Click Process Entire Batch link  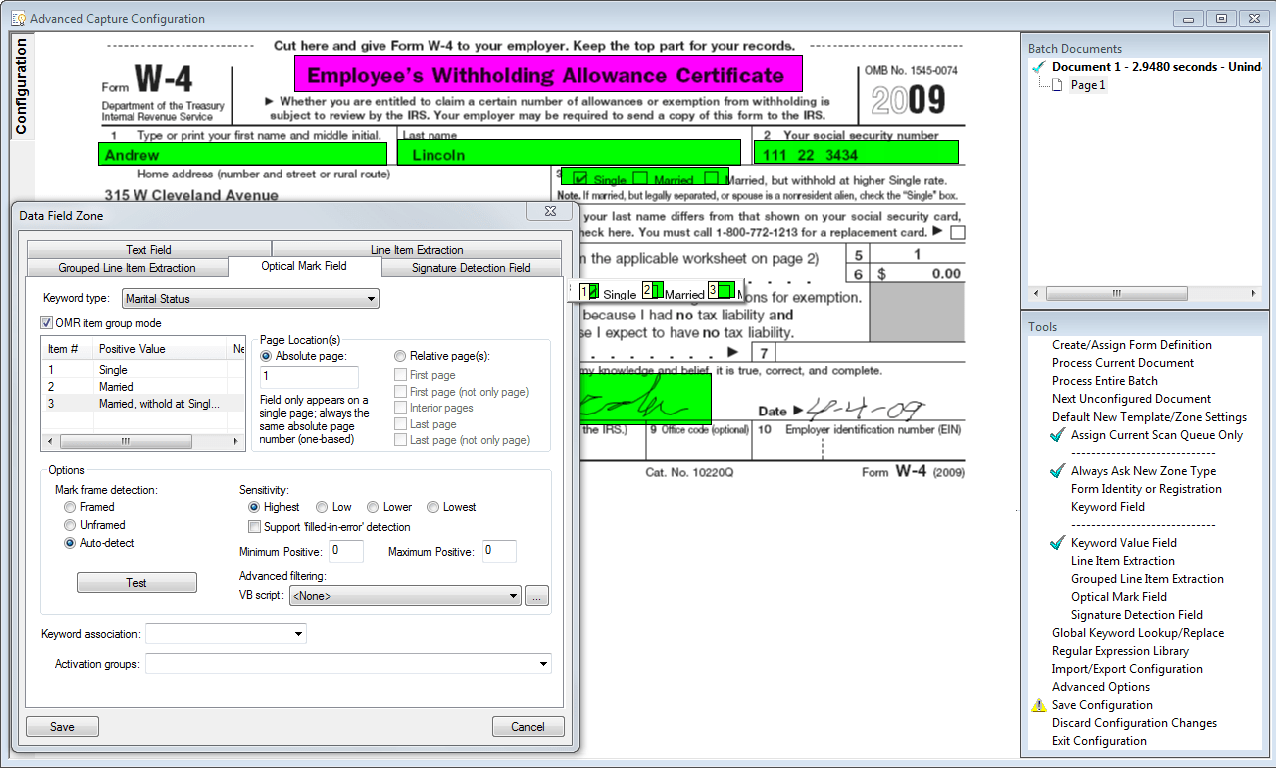1105,381
